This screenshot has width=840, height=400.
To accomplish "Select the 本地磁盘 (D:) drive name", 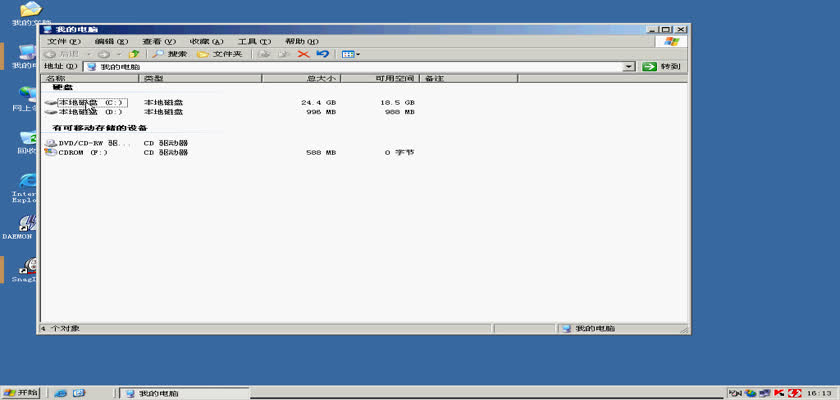I will (90, 112).
